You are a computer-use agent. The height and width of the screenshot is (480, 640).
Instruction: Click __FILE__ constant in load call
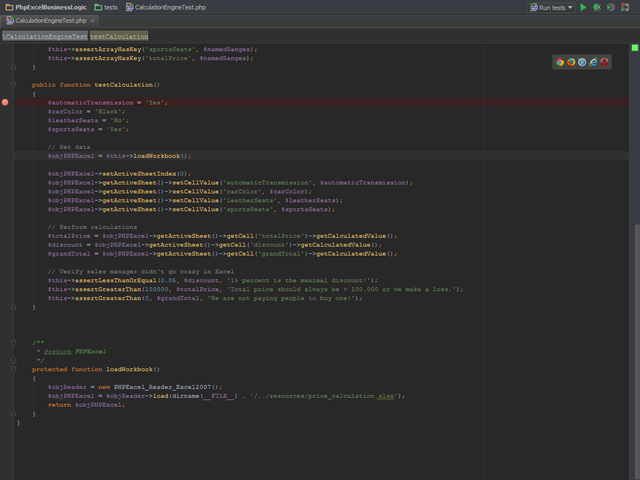click(219, 396)
